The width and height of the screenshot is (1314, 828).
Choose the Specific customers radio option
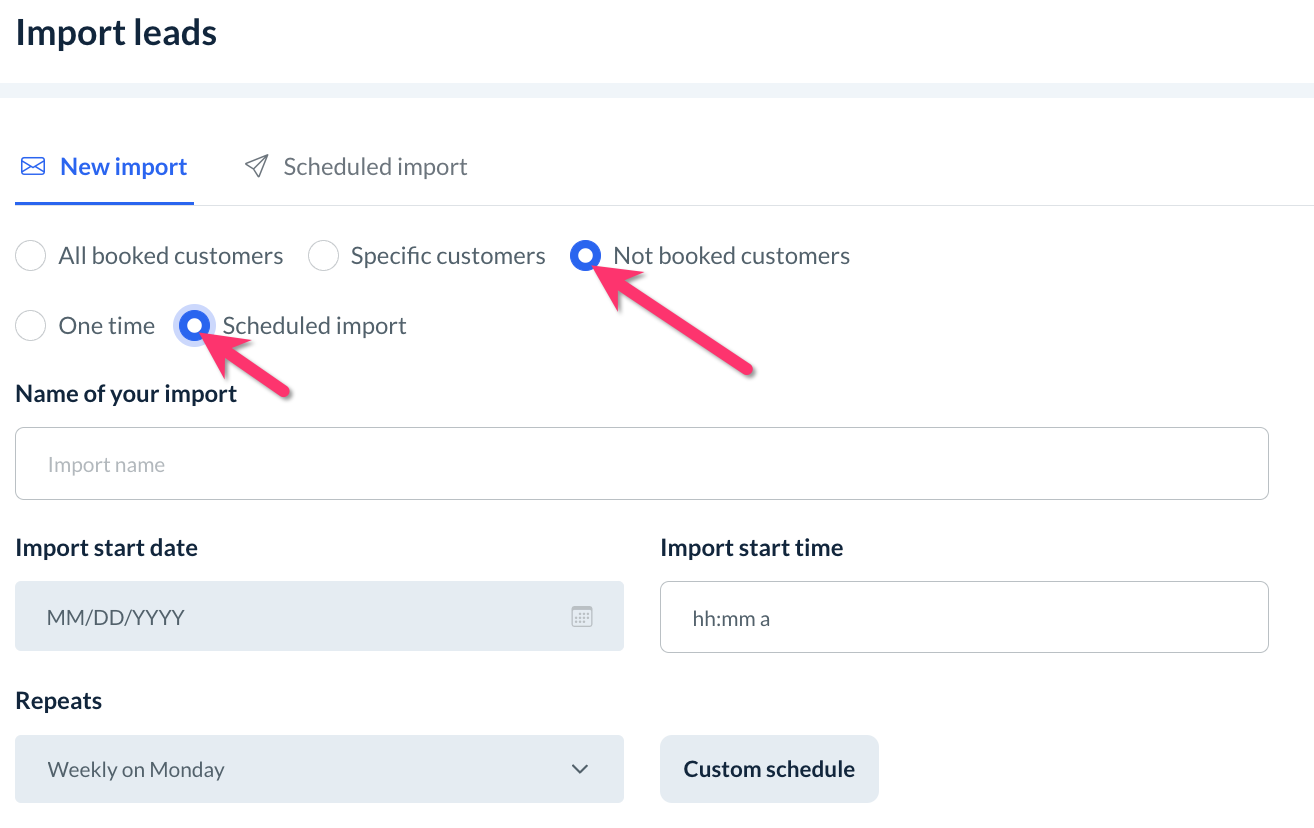[323, 256]
